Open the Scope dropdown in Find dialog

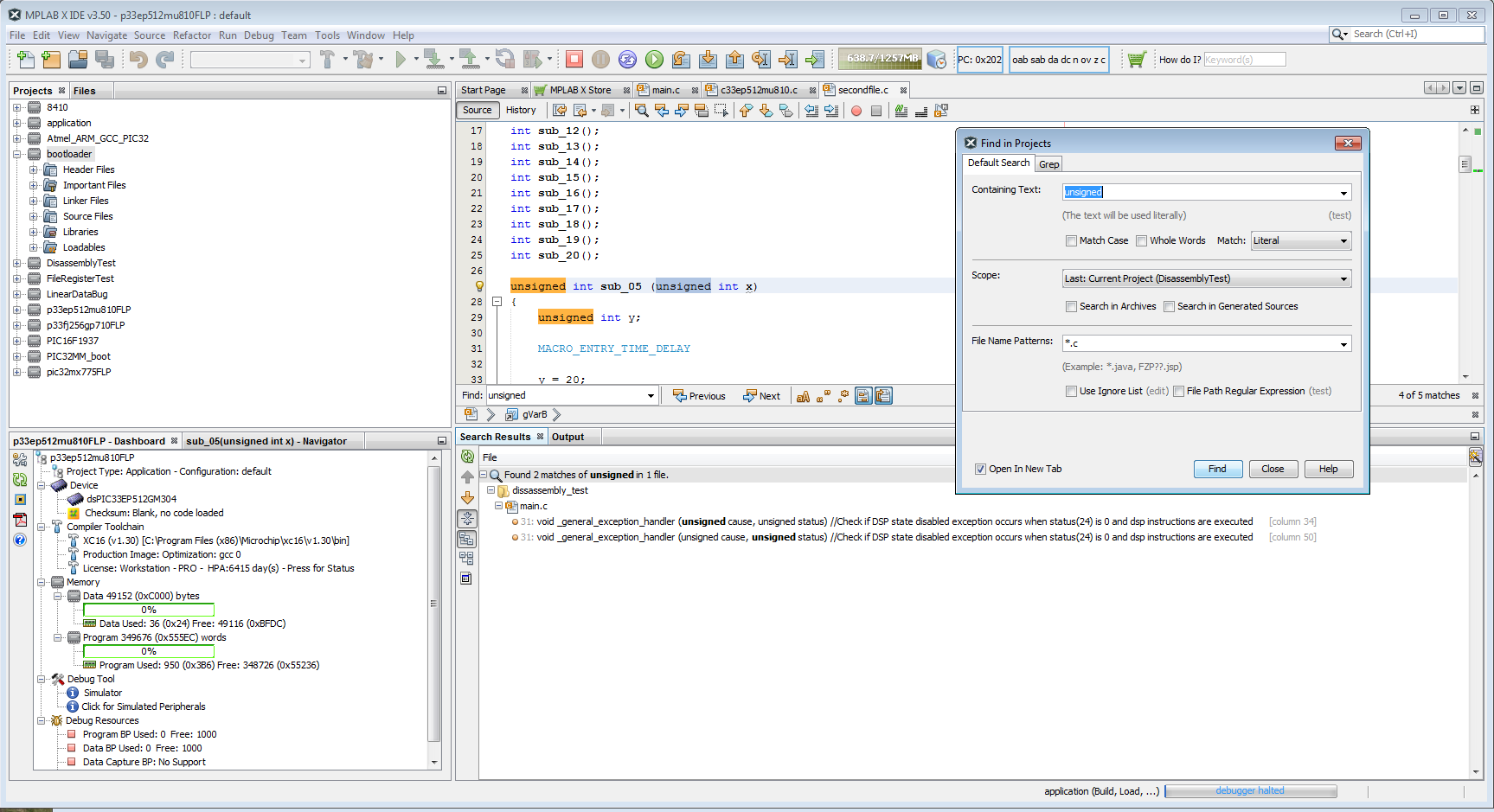pos(1342,278)
